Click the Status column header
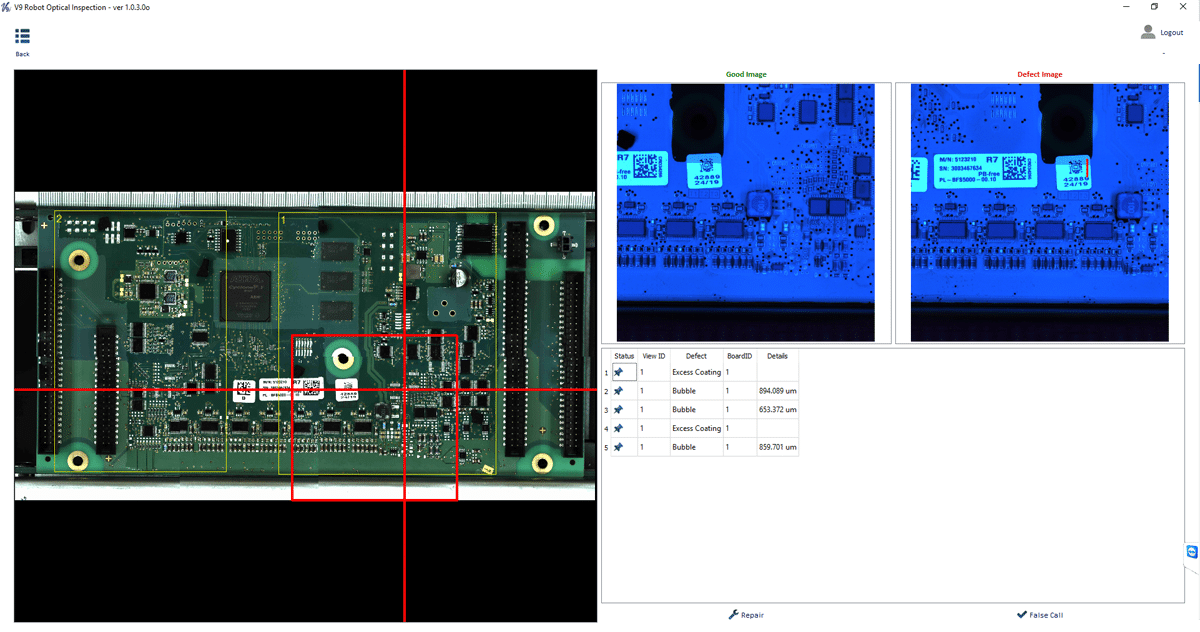The image size is (1200, 632). click(x=623, y=355)
